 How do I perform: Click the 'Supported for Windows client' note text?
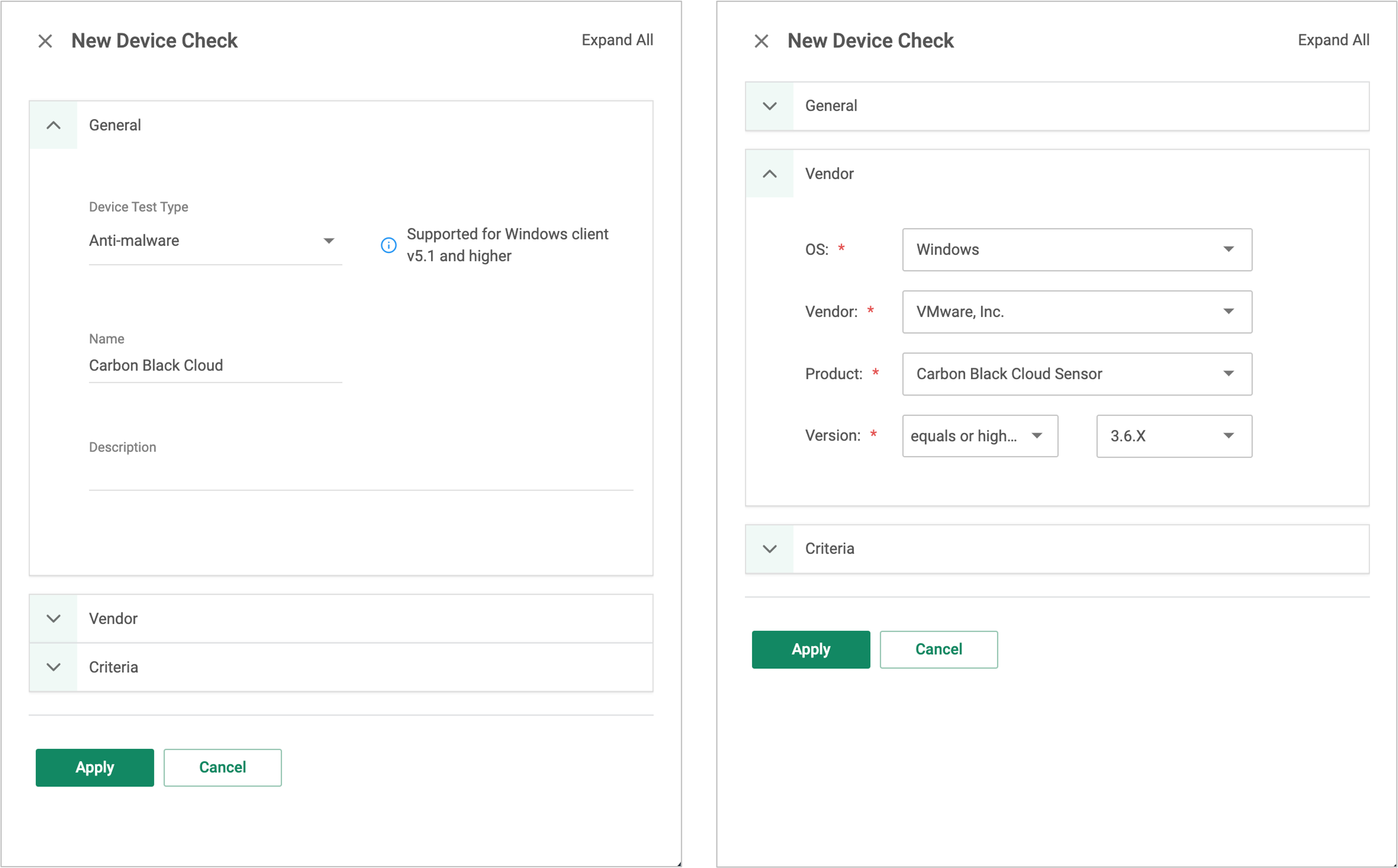pos(508,245)
